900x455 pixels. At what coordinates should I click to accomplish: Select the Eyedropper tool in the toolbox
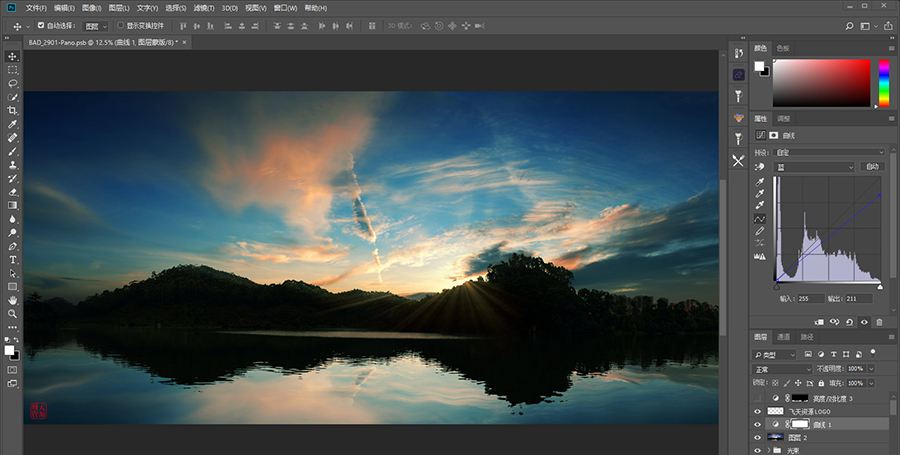coord(12,125)
